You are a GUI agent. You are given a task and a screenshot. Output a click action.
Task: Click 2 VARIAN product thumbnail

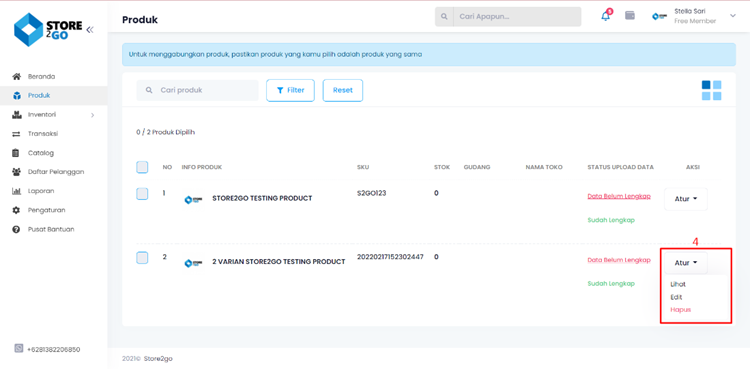[x=193, y=263]
